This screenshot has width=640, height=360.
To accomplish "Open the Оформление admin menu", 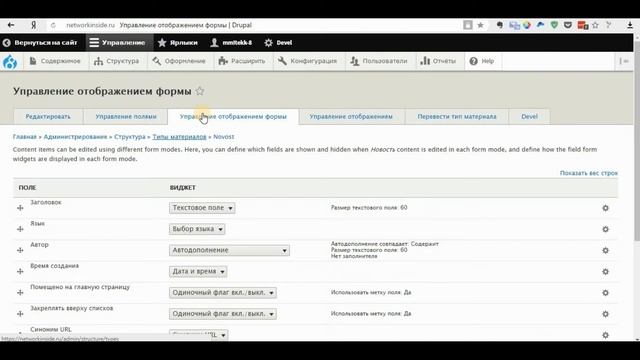I will pos(179,61).
